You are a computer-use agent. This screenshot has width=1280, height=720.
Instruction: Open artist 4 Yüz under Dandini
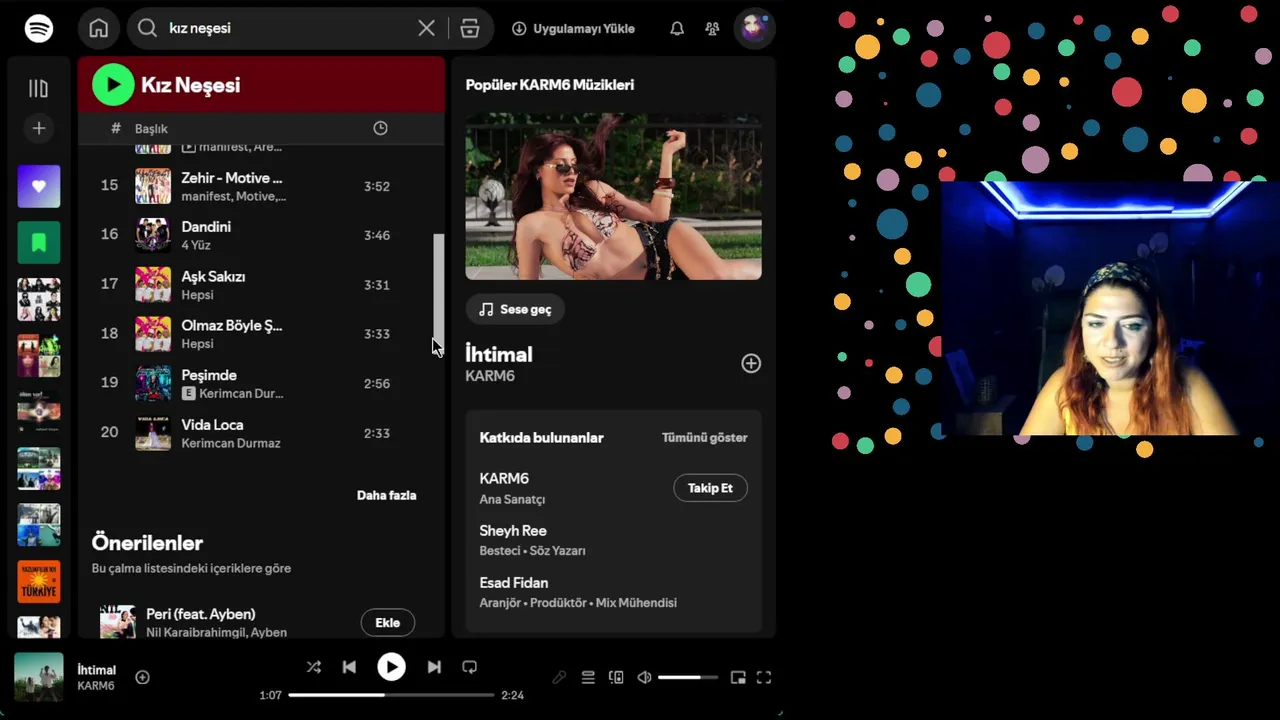(196, 245)
